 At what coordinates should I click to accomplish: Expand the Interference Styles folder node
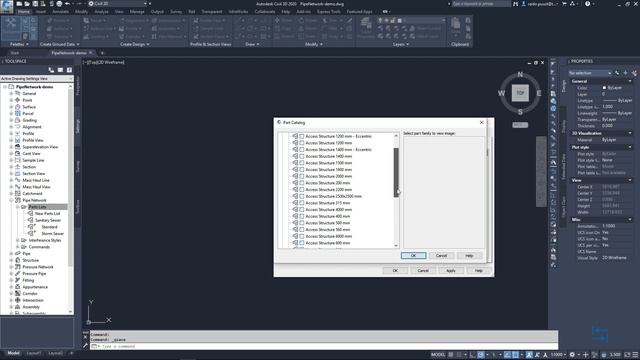[18, 240]
